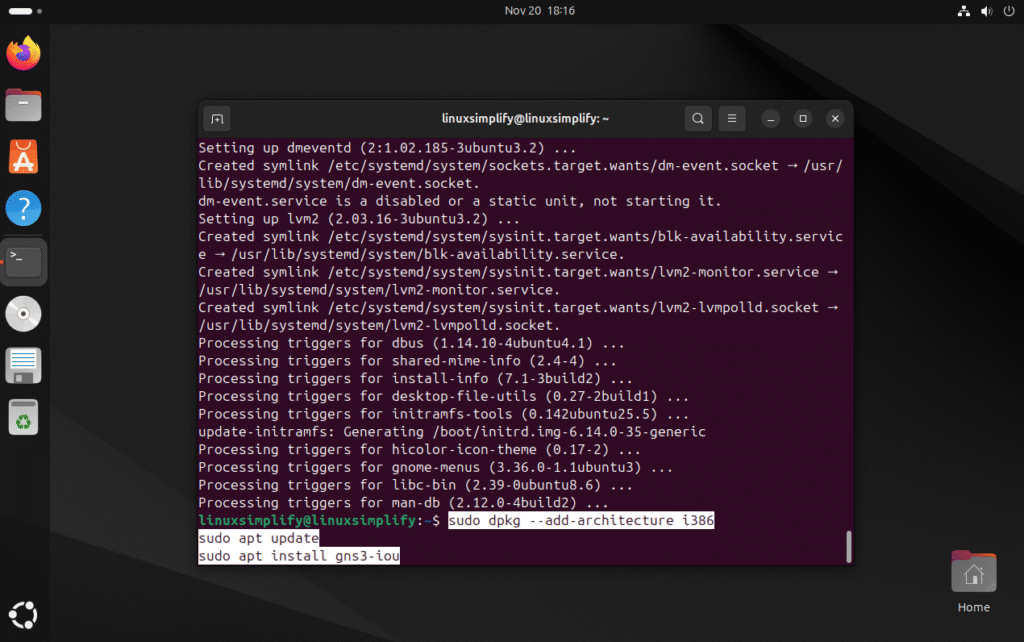Open audio settings via the speaker icon
1024x642 pixels.
coord(989,11)
